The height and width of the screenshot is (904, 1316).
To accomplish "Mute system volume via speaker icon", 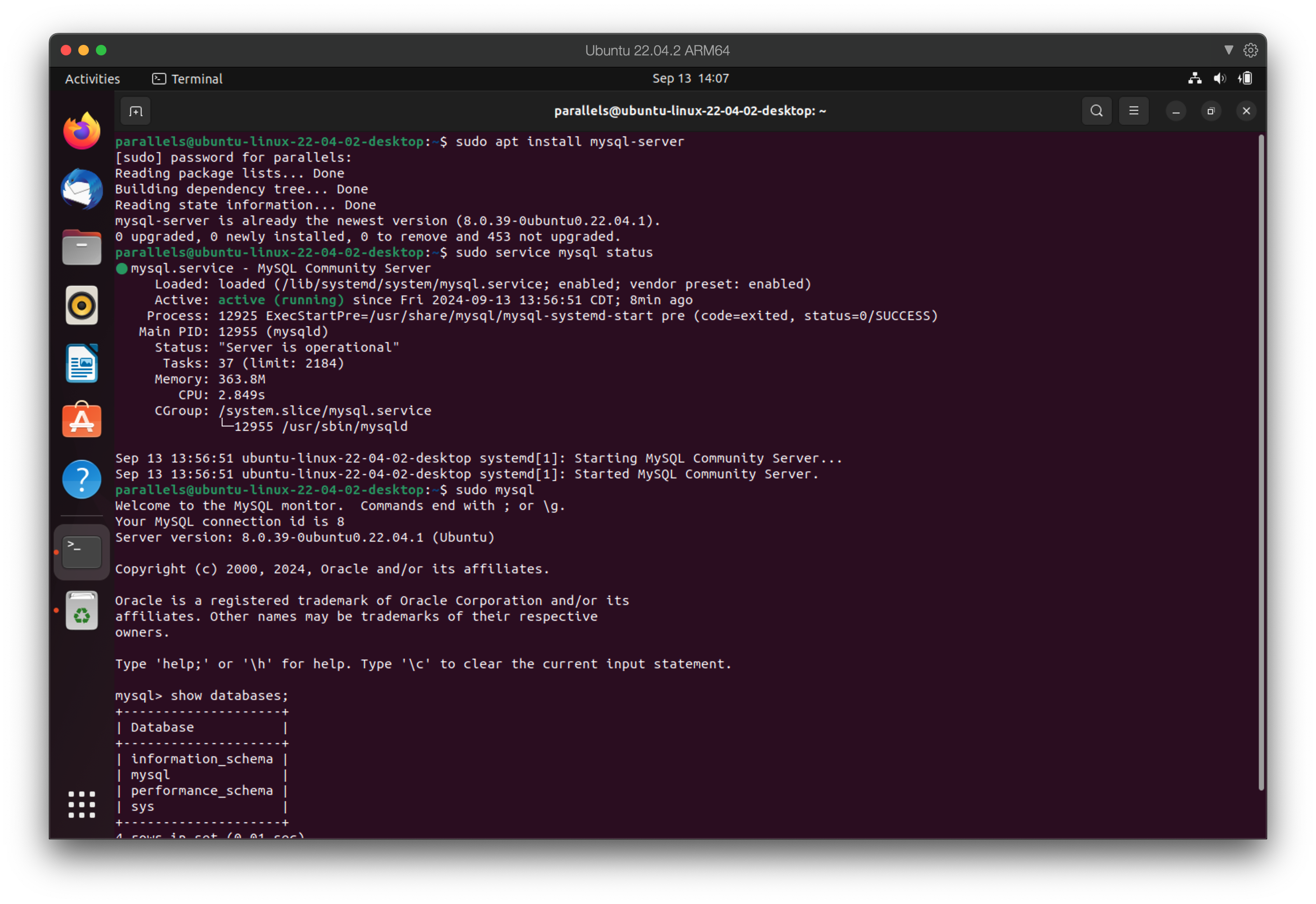I will (1220, 78).
